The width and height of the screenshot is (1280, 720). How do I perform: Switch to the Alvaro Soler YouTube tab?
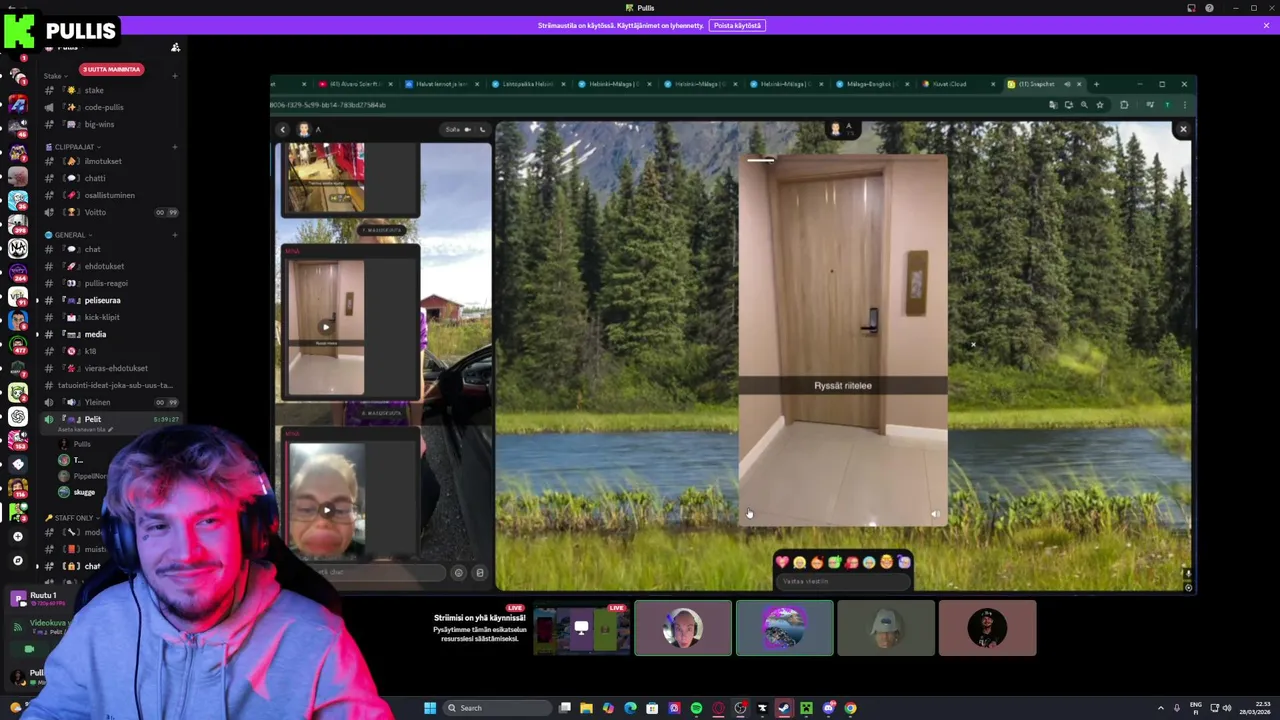[x=354, y=84]
